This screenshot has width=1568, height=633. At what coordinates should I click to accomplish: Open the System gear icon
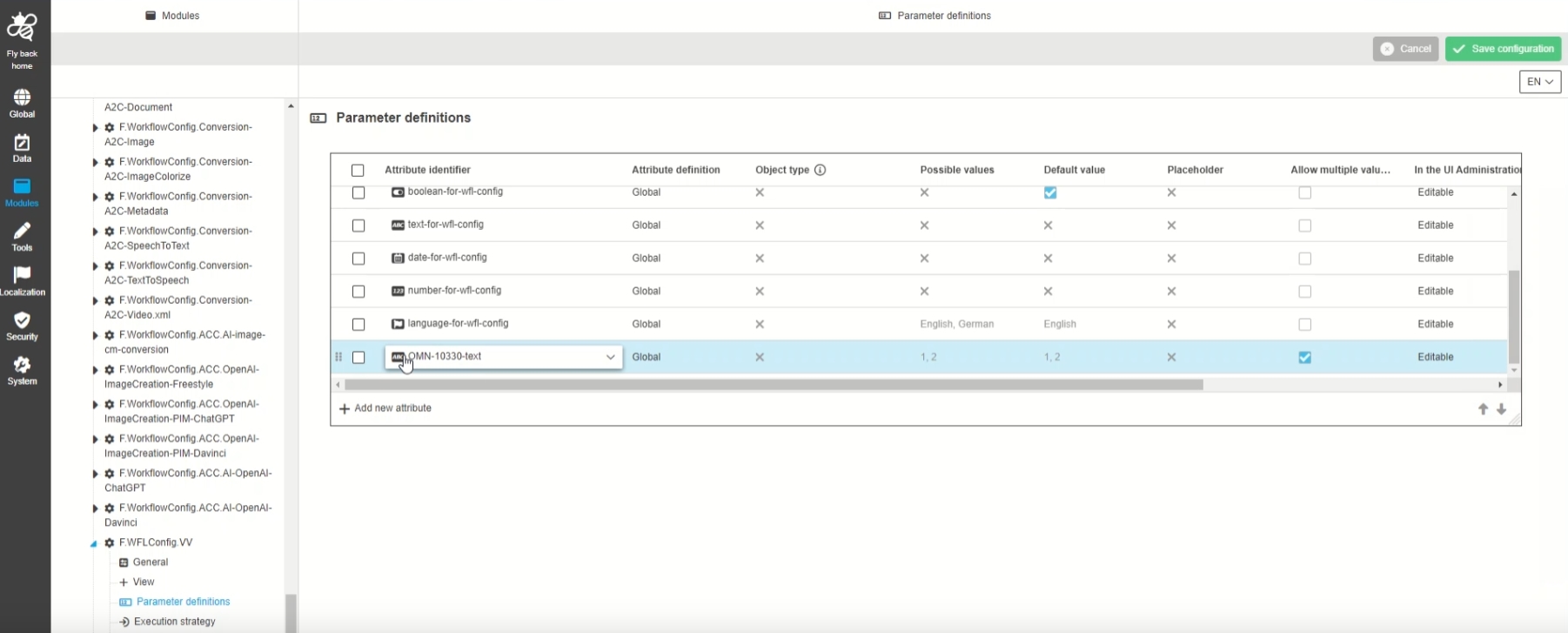point(22,365)
